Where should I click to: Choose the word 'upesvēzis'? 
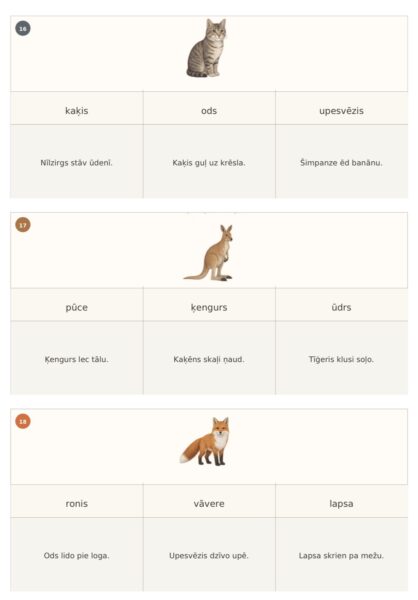pyautogui.click(x=341, y=111)
